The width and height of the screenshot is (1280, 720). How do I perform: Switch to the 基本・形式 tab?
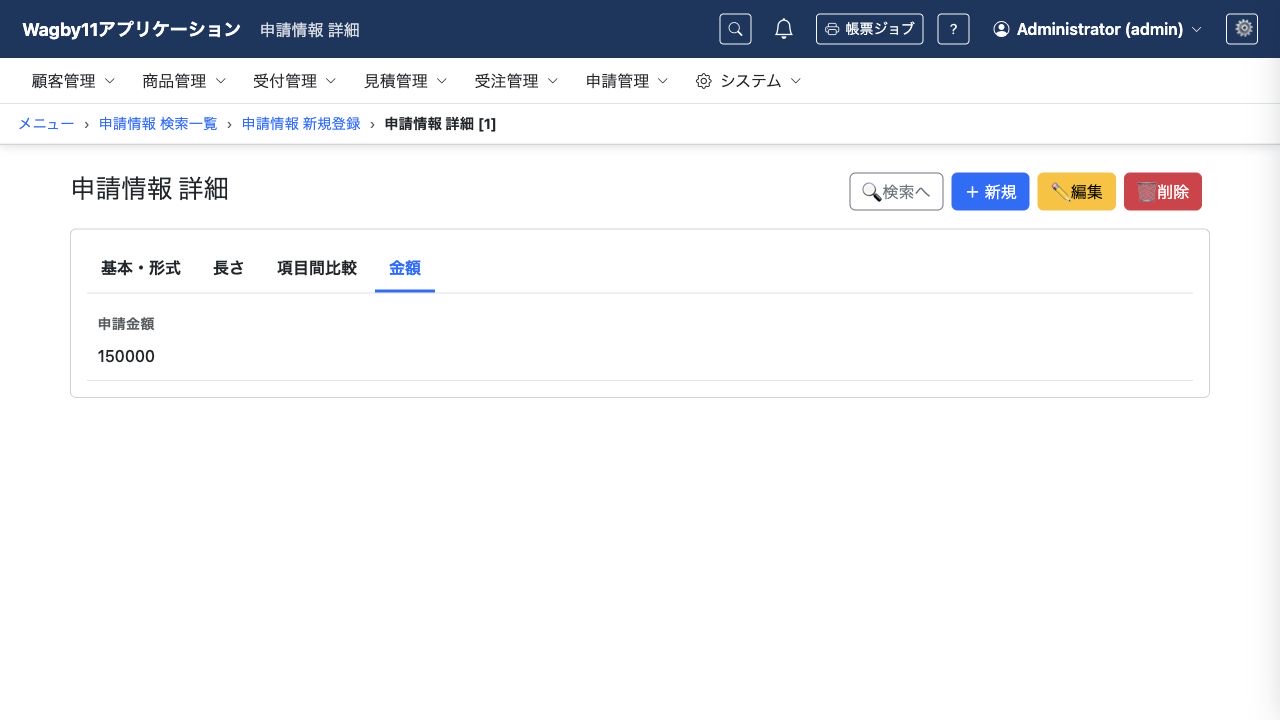point(141,268)
